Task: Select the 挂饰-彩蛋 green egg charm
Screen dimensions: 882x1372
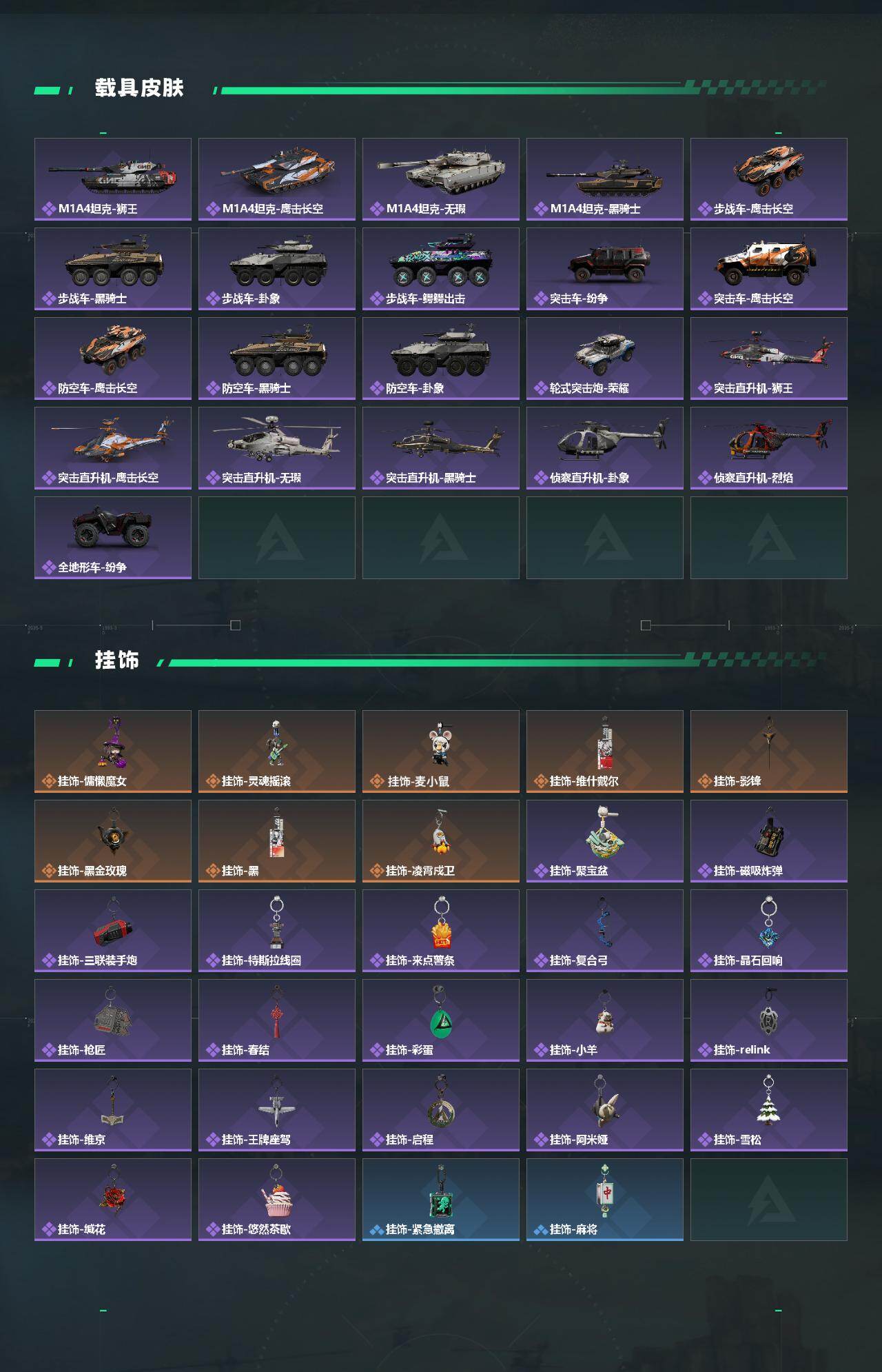Action: pyautogui.click(x=441, y=1012)
